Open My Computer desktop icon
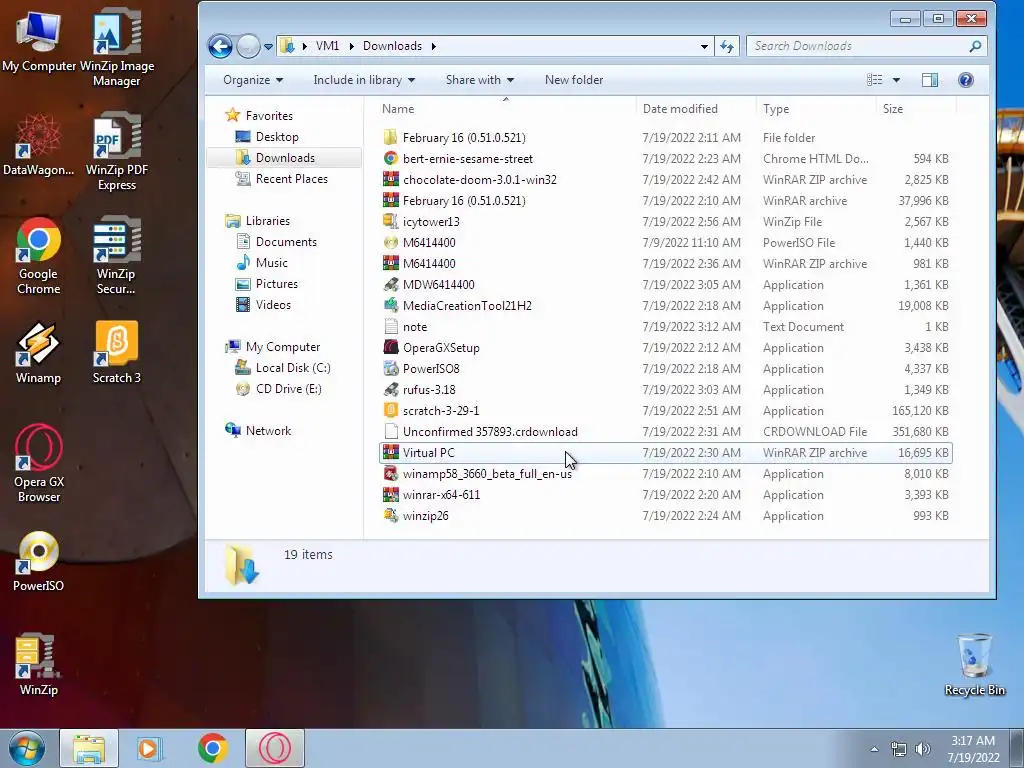The height and width of the screenshot is (768, 1024). (39, 40)
